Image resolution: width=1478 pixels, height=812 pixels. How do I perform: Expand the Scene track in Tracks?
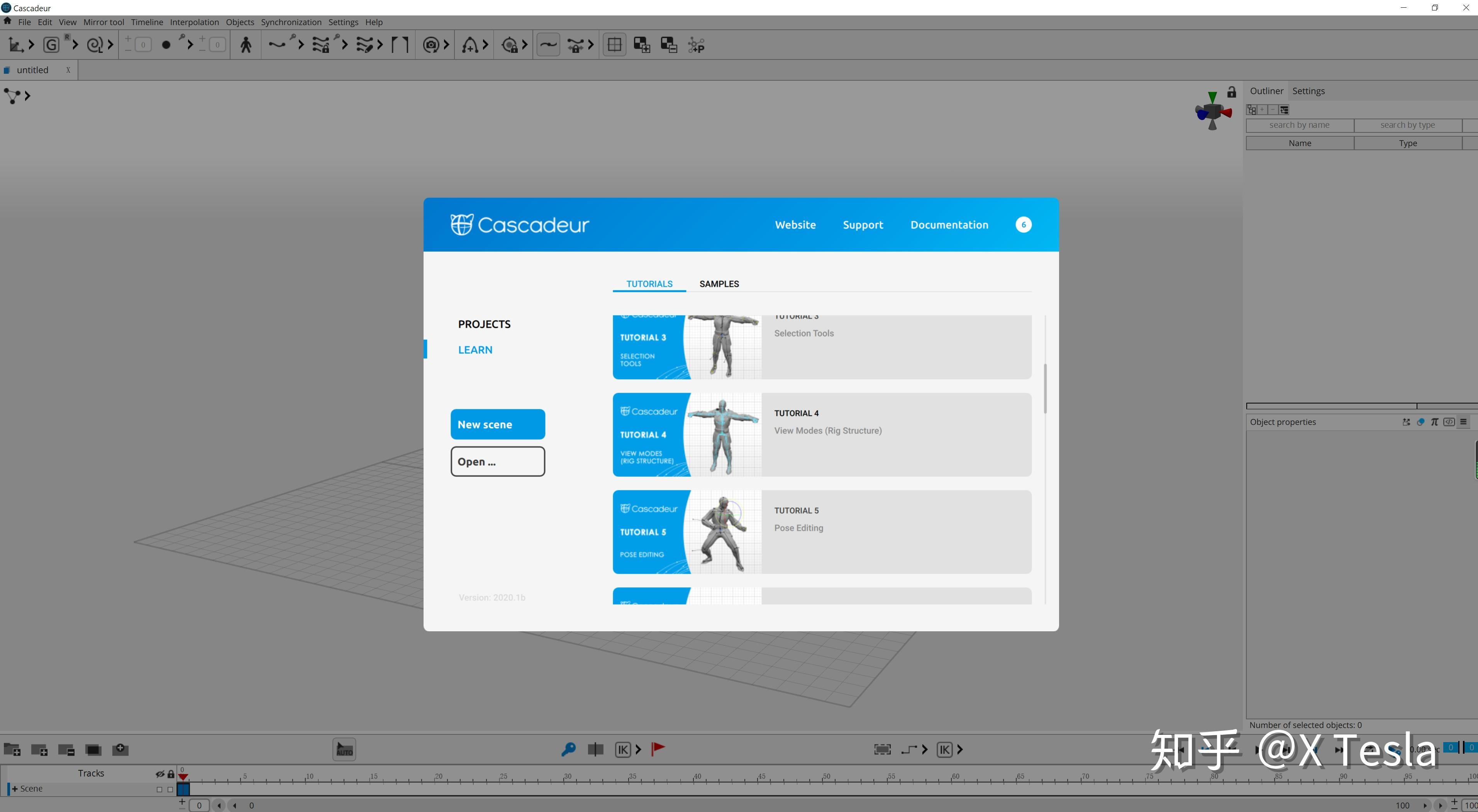[x=15, y=788]
